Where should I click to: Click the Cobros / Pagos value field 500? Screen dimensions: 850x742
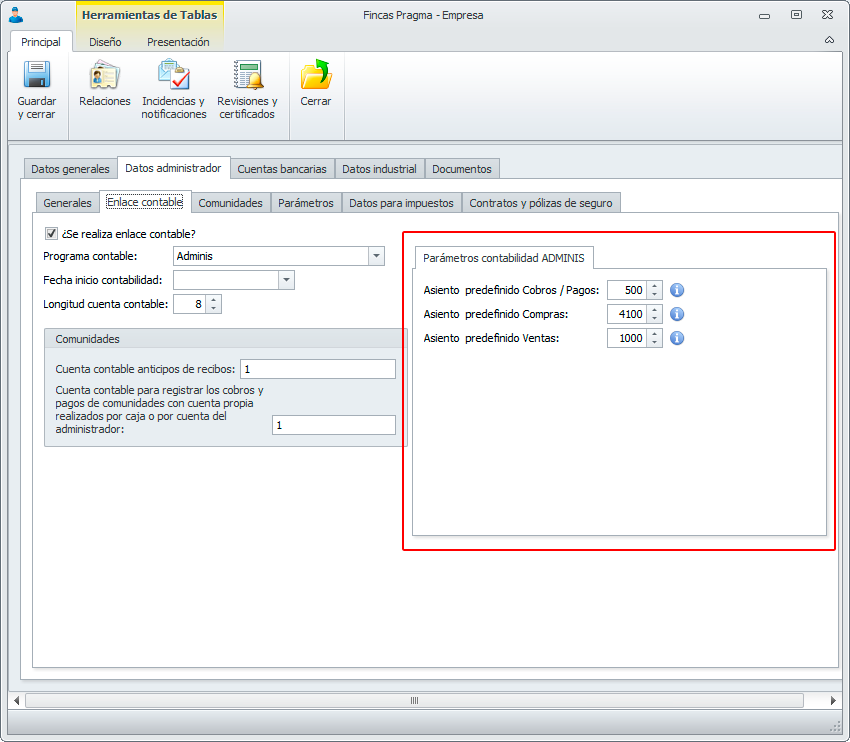(627, 290)
